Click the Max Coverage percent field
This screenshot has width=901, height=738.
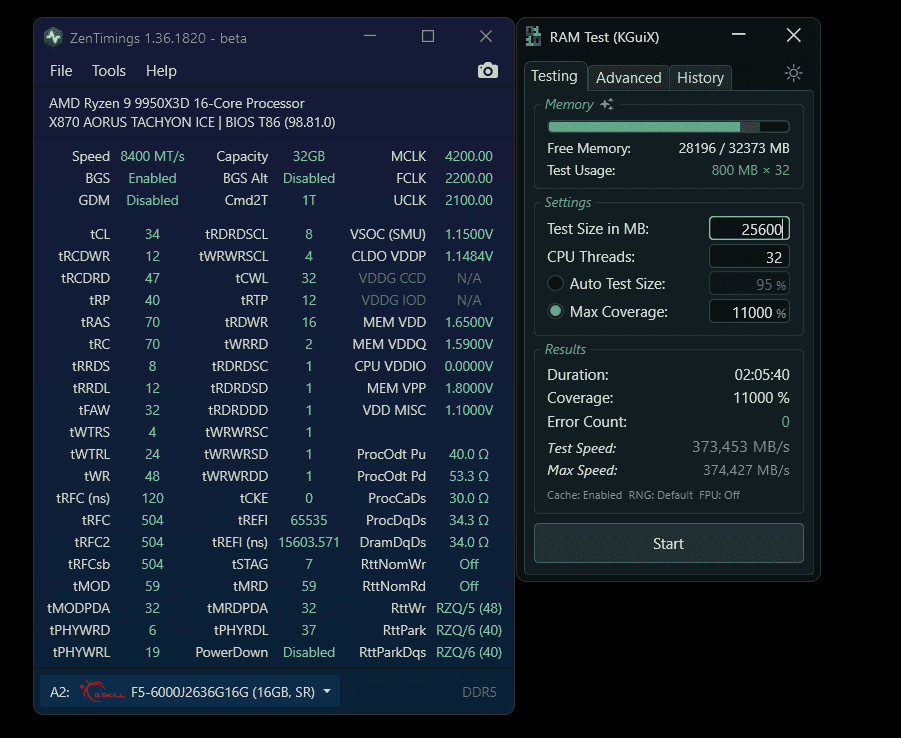749,312
